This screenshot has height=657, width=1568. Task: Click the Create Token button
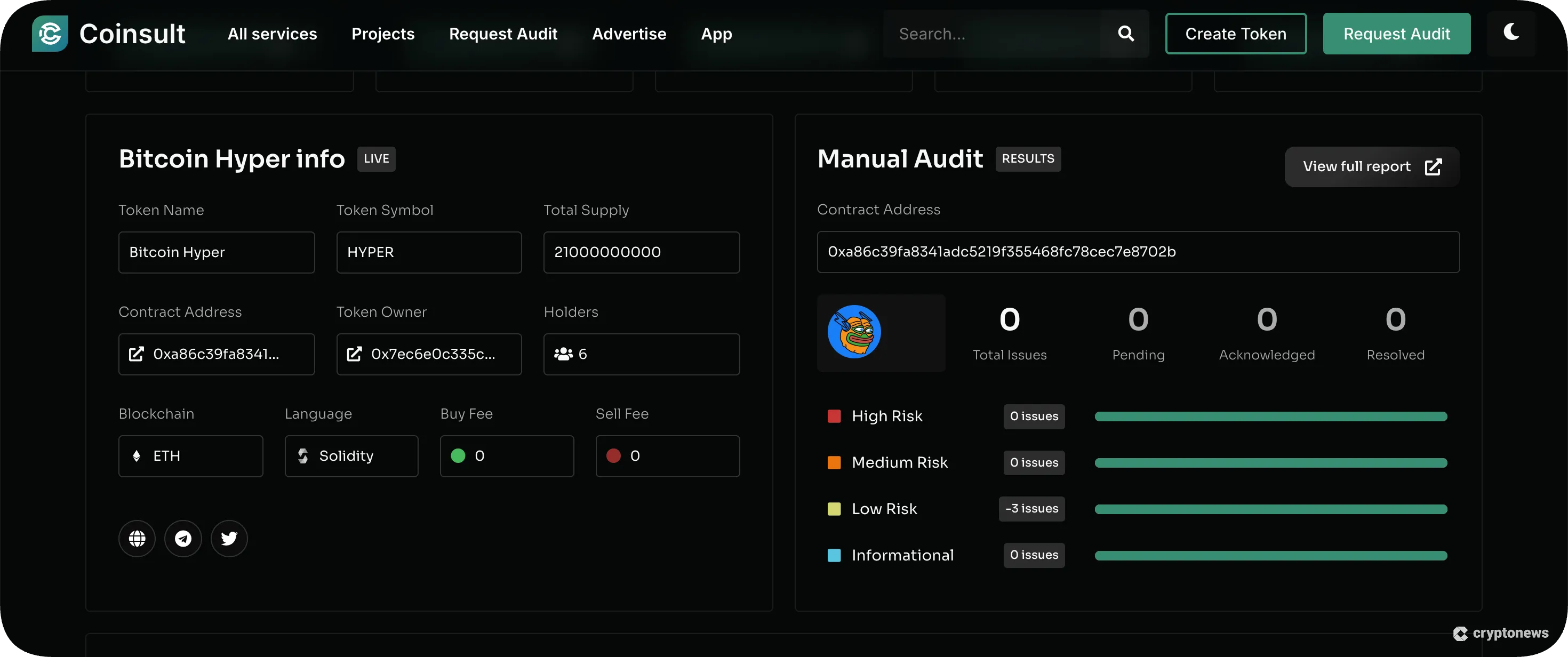[1235, 34]
